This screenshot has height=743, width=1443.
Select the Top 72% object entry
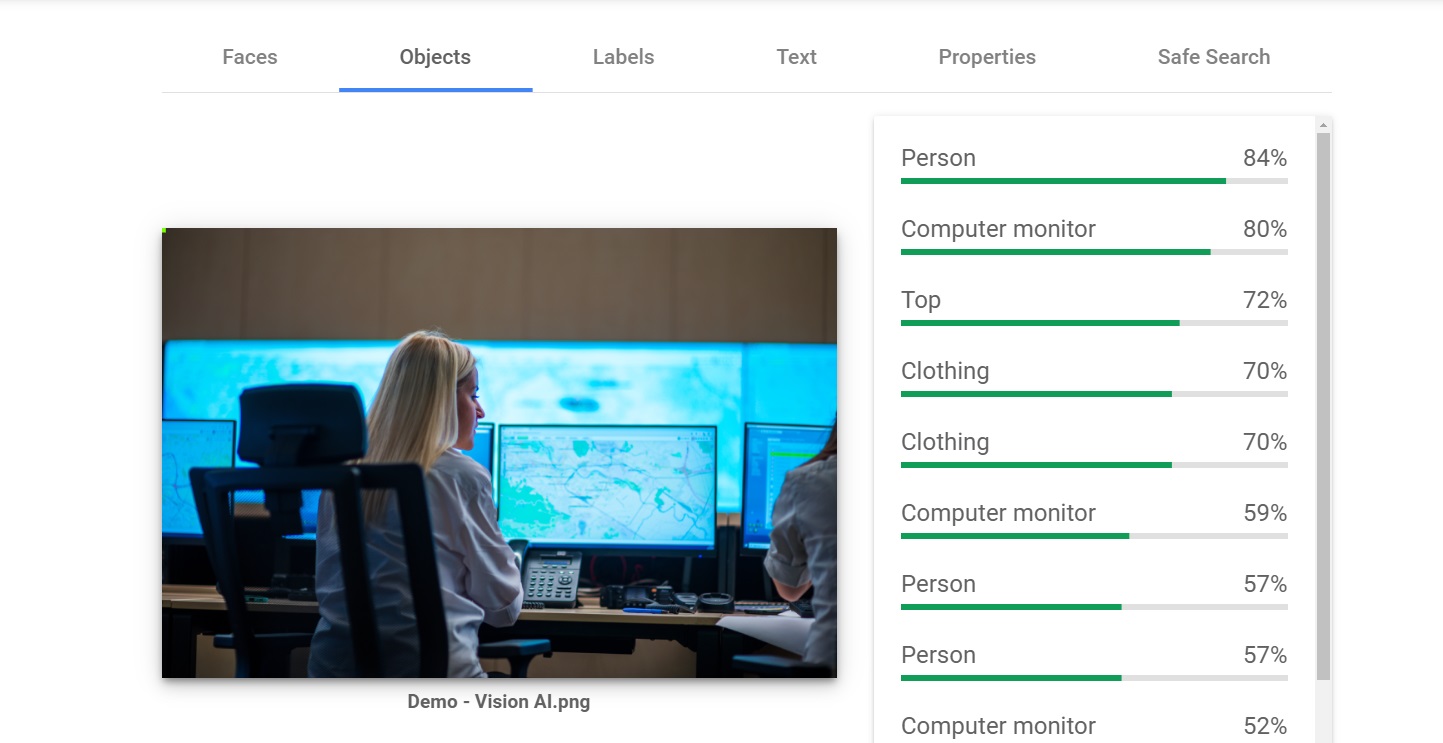1093,301
